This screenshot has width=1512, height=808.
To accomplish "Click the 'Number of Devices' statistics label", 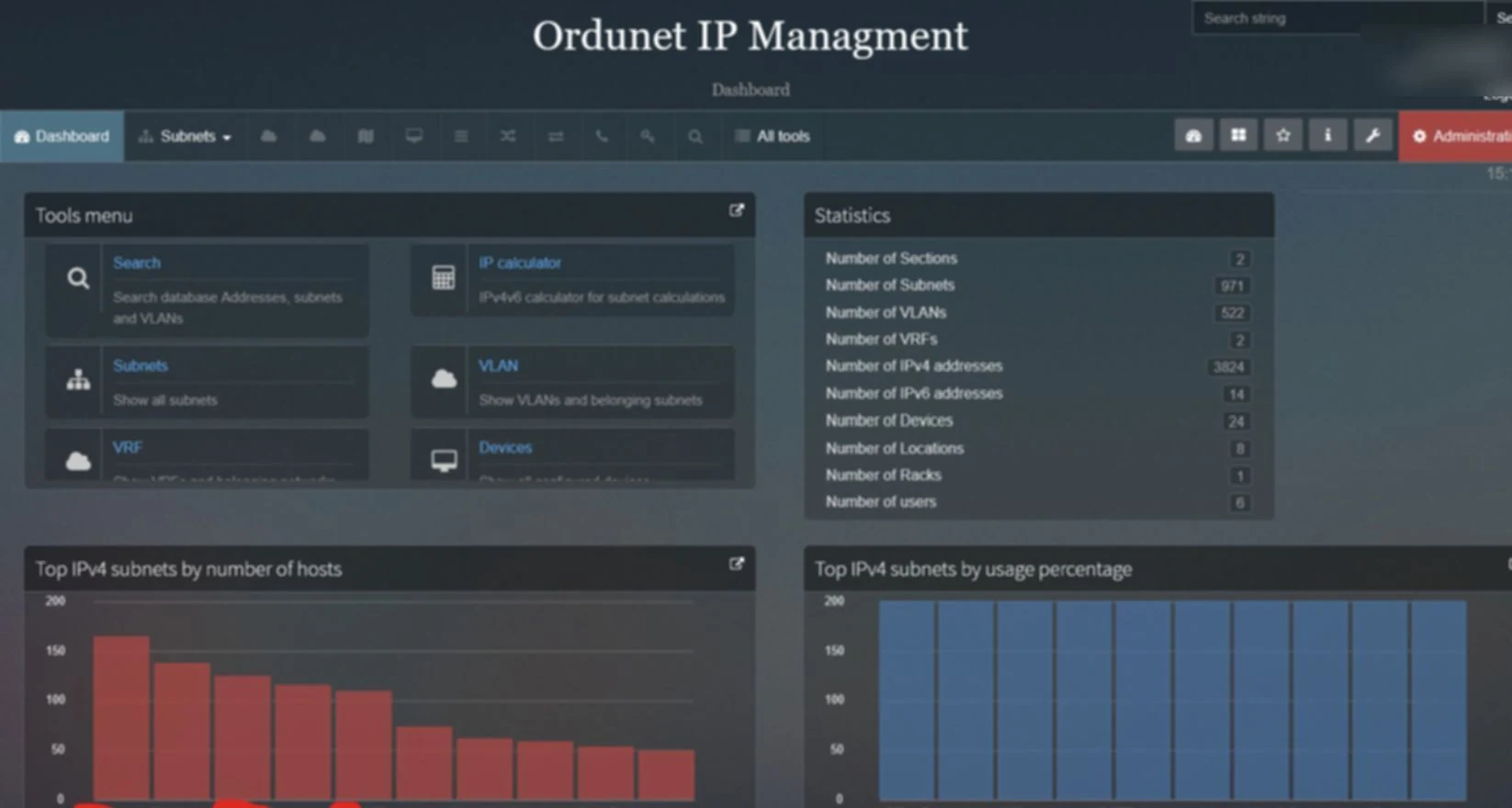I will pyautogui.click(x=889, y=421).
